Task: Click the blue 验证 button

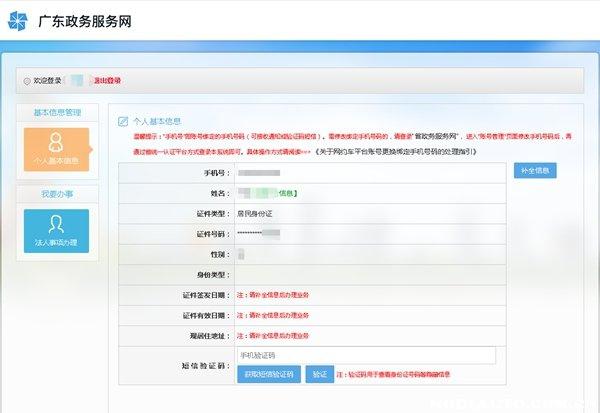Action: tap(320, 374)
